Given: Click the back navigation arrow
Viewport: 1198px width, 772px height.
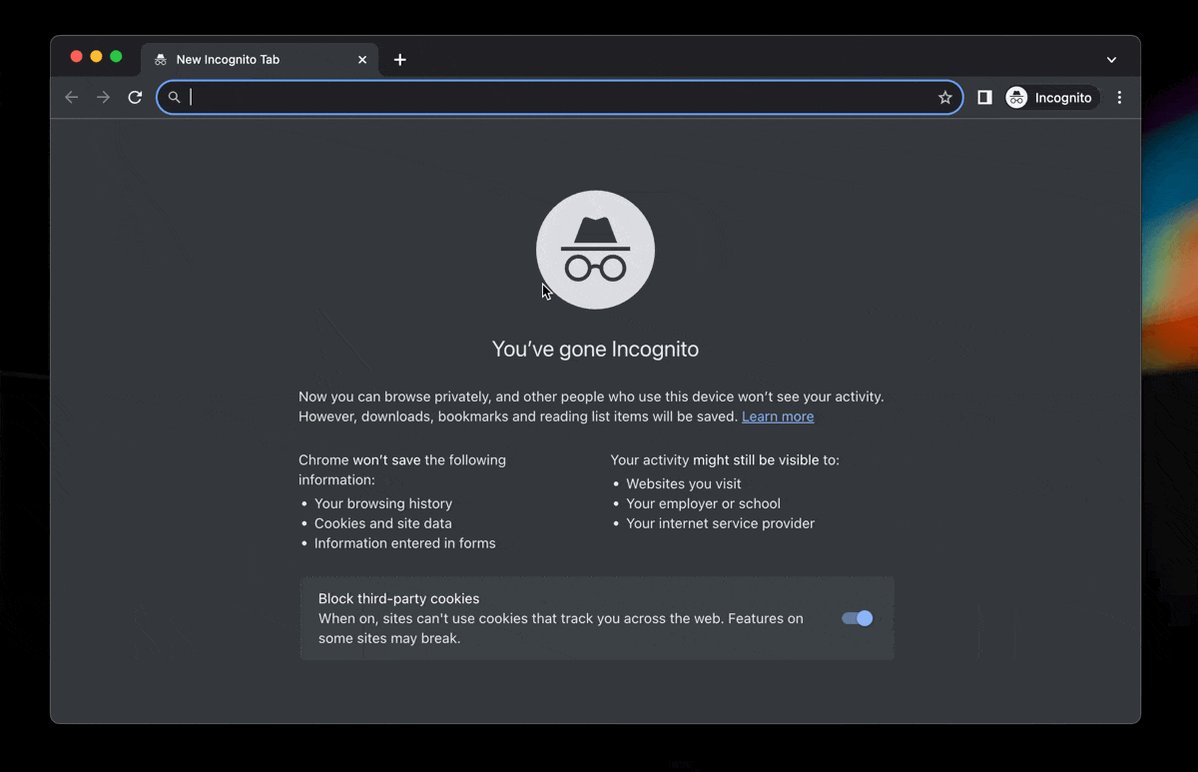Looking at the screenshot, I should [x=71, y=97].
